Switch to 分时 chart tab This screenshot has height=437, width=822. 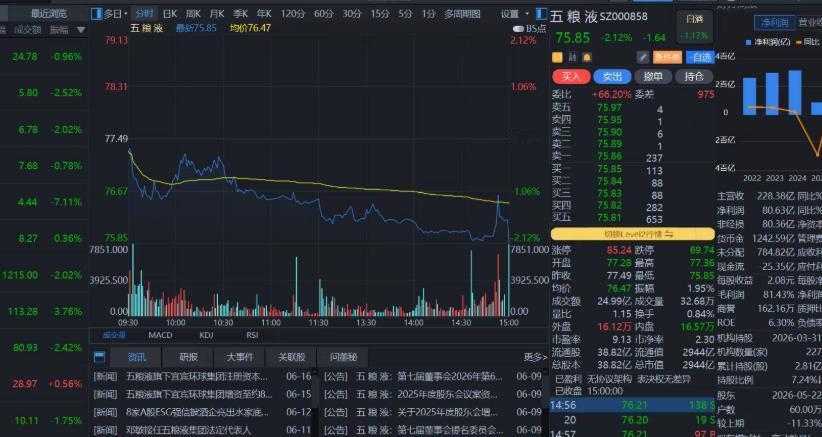coord(143,14)
